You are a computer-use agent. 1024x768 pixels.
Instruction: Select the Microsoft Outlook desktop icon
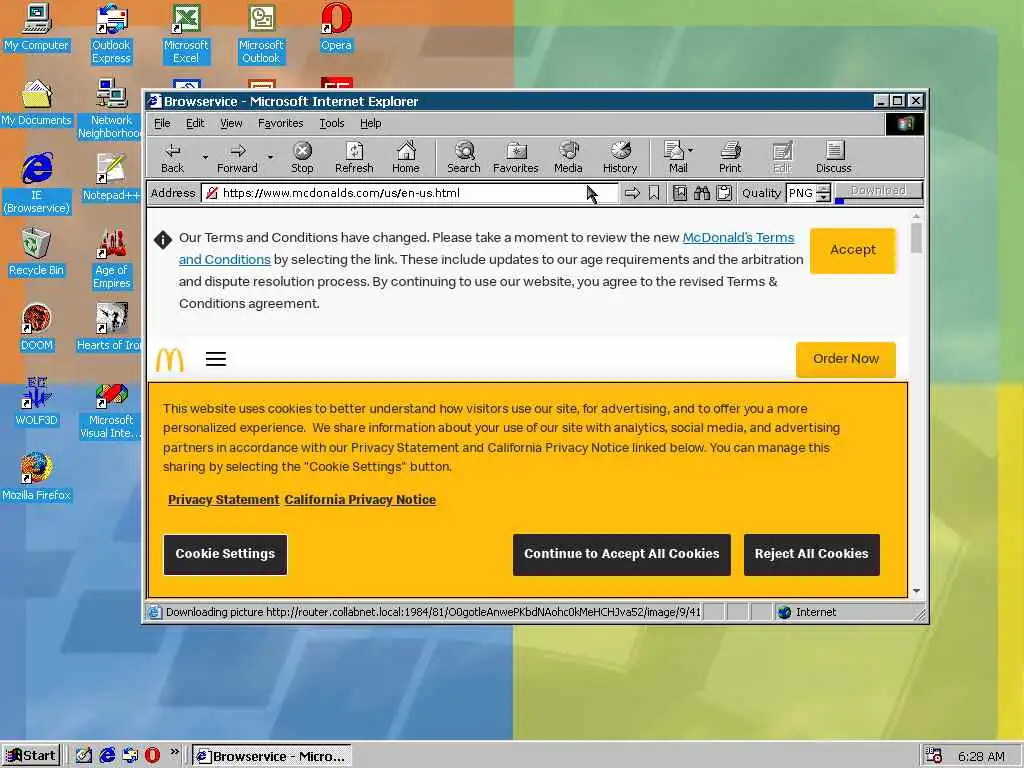coord(261,34)
